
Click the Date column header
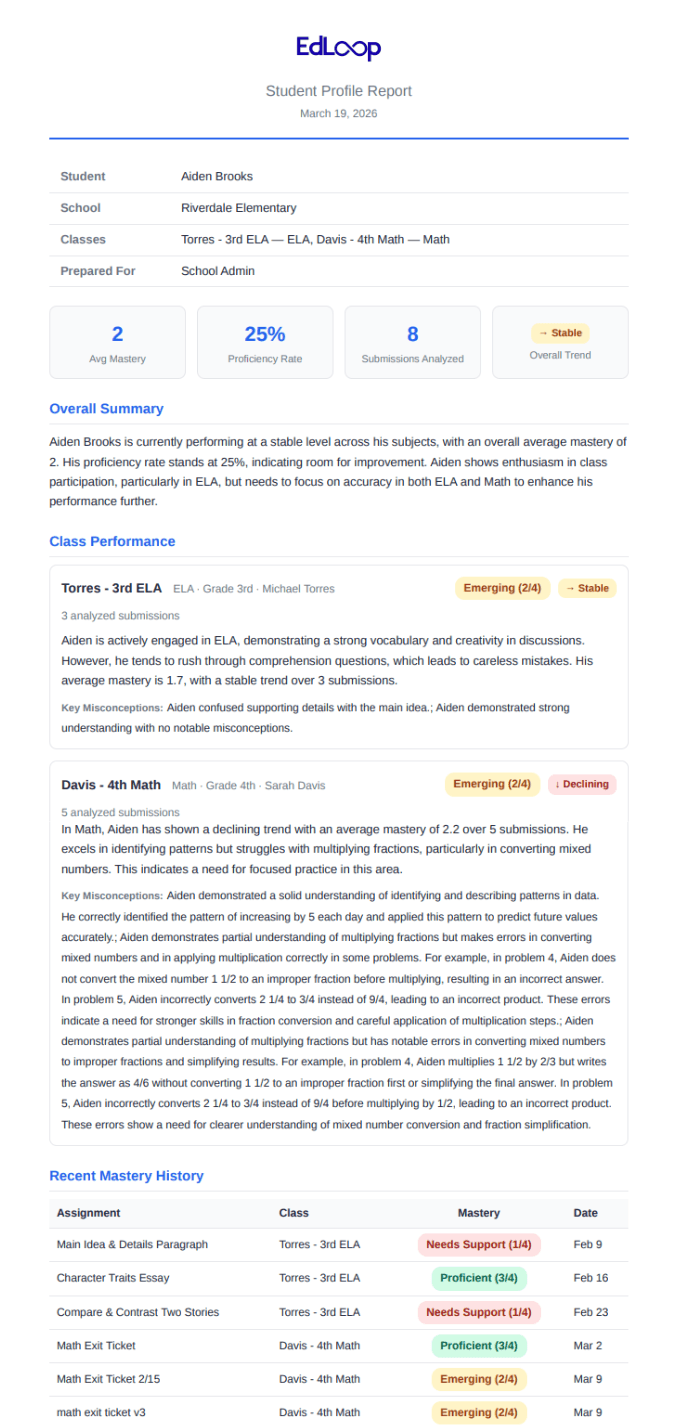(585, 1213)
